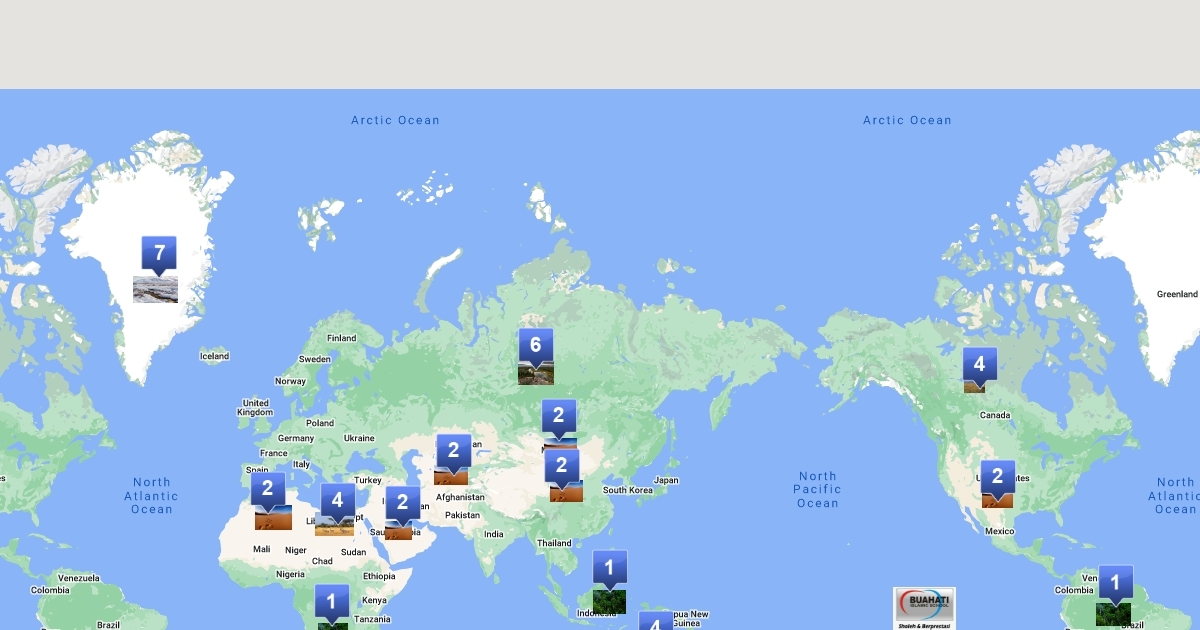The height and width of the screenshot is (630, 1200).
Task: Select the desert photo thumbnail over Libya
Action: pos(334,526)
